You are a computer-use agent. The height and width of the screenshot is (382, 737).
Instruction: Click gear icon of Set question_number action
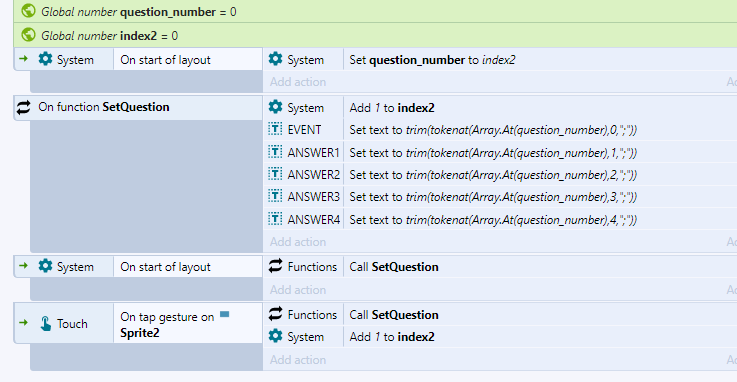(275, 59)
